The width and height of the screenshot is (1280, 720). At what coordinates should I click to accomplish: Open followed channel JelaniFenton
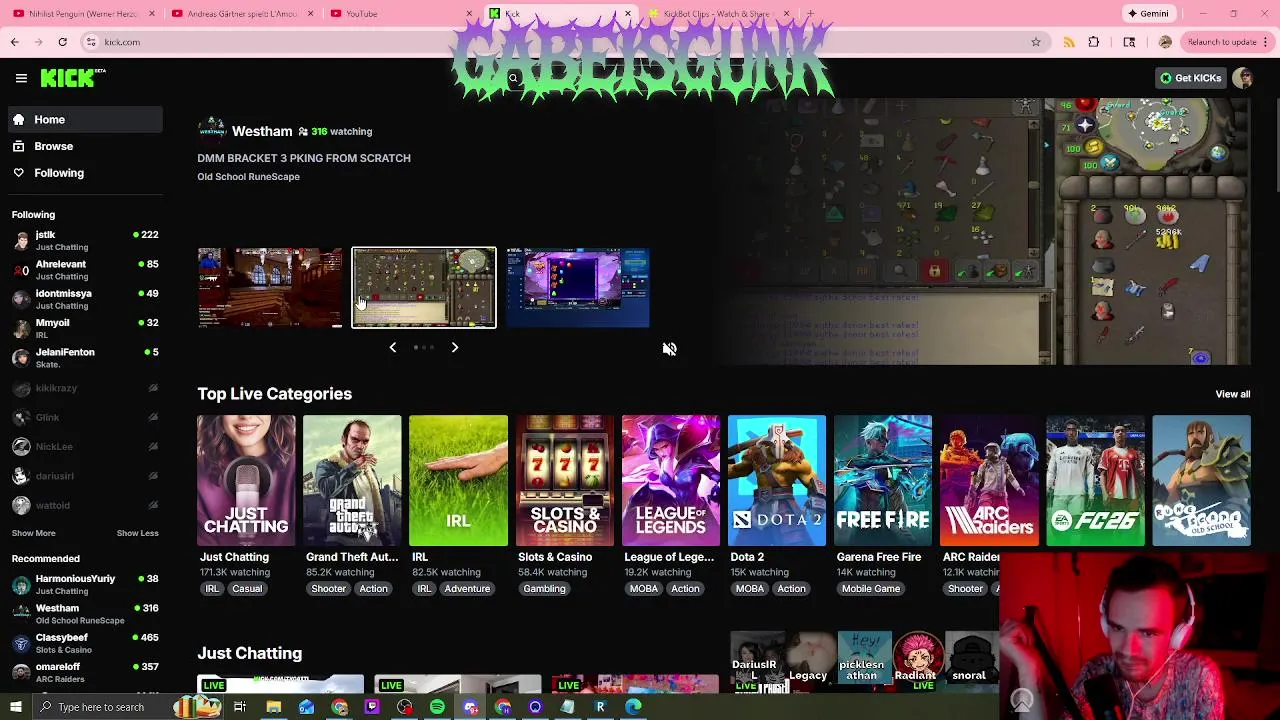coord(85,358)
